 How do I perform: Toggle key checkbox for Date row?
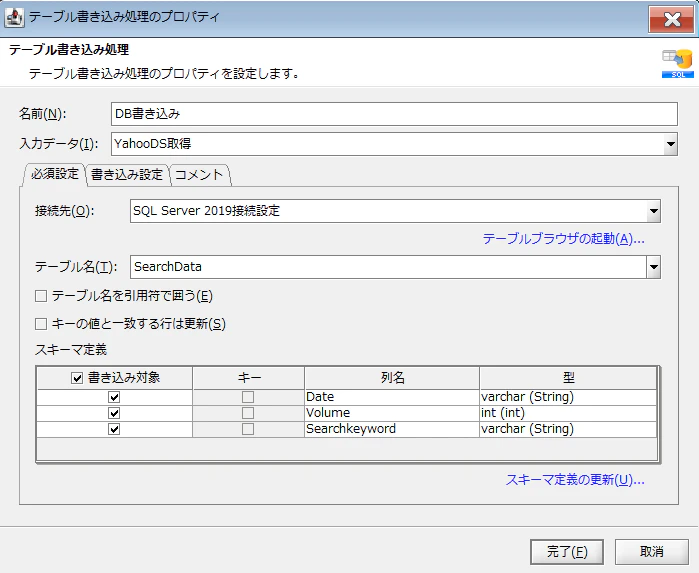[x=248, y=397]
